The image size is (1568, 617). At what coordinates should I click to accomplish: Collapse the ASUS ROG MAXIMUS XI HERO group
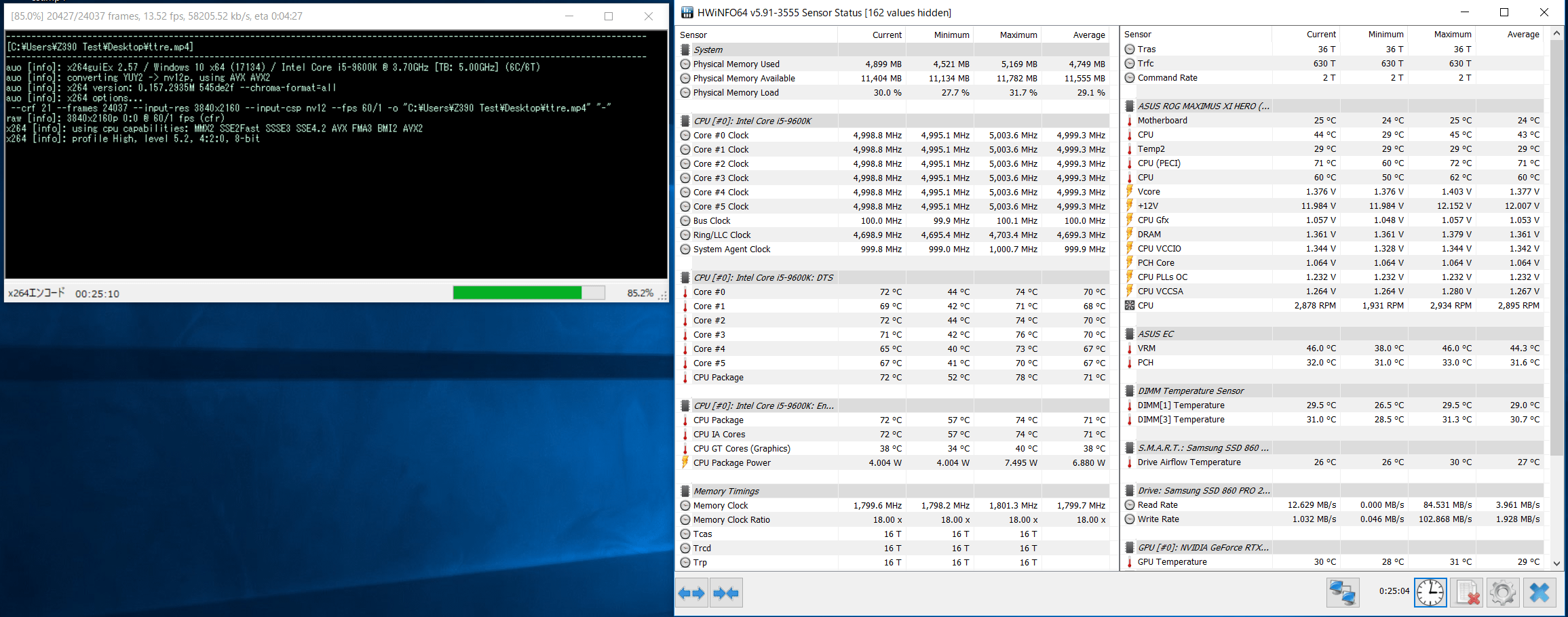1130,106
